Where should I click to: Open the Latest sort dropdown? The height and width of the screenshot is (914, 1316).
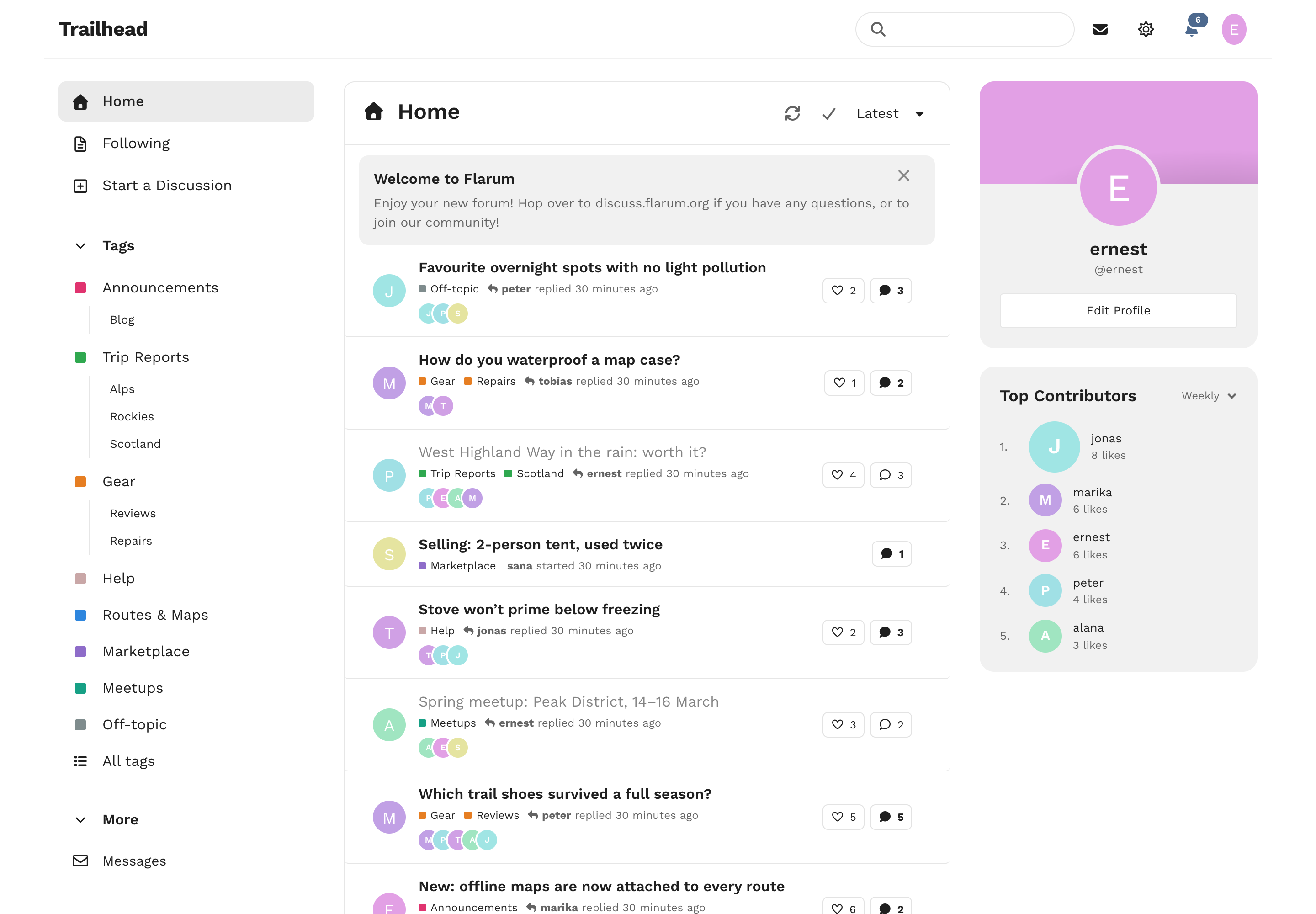point(890,113)
